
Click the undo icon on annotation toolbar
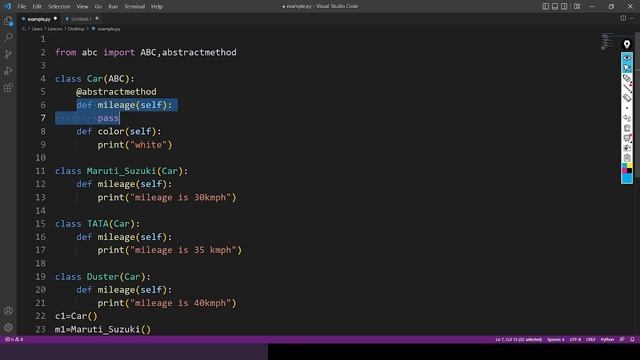[627, 118]
